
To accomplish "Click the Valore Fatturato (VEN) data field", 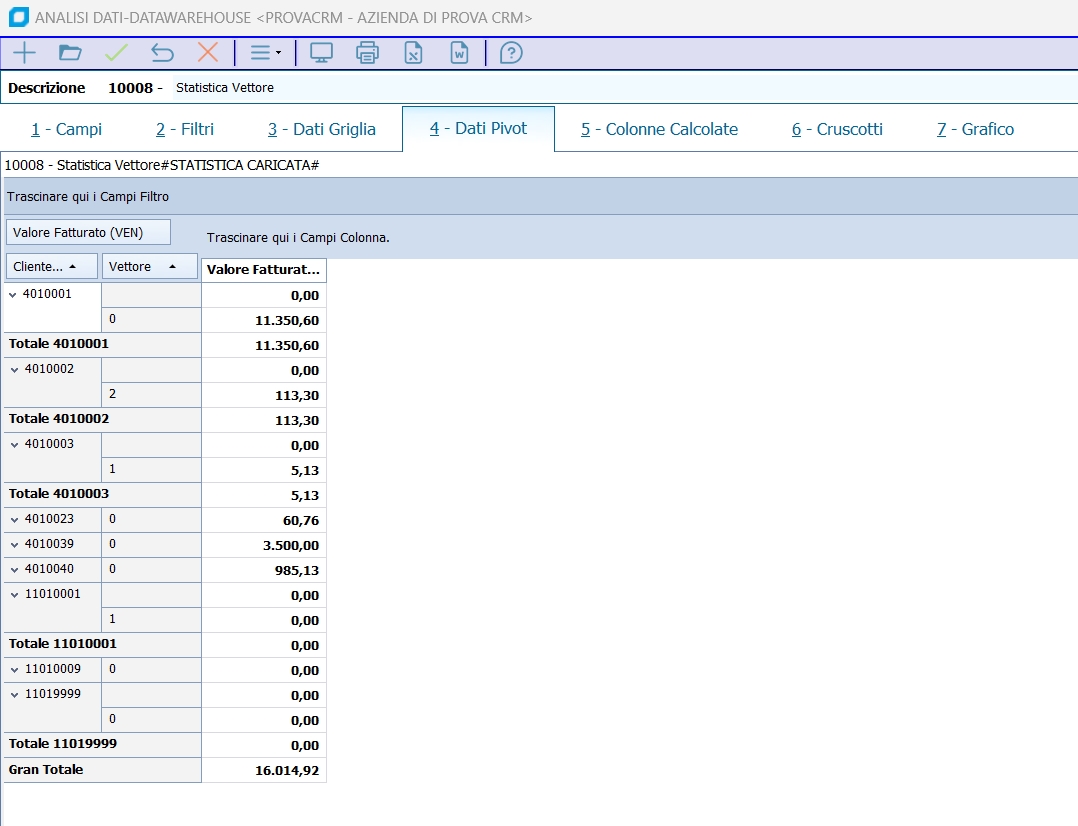I will tap(88, 233).
